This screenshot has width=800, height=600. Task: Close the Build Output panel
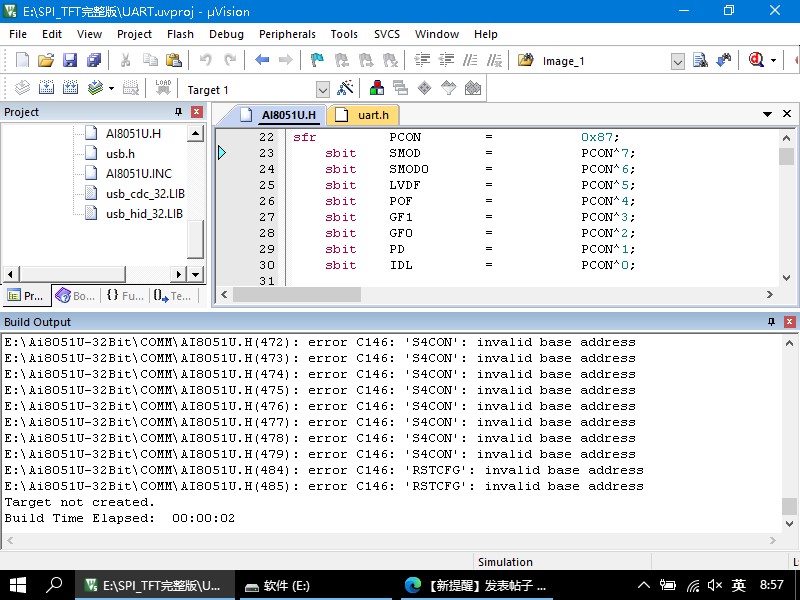(789, 321)
